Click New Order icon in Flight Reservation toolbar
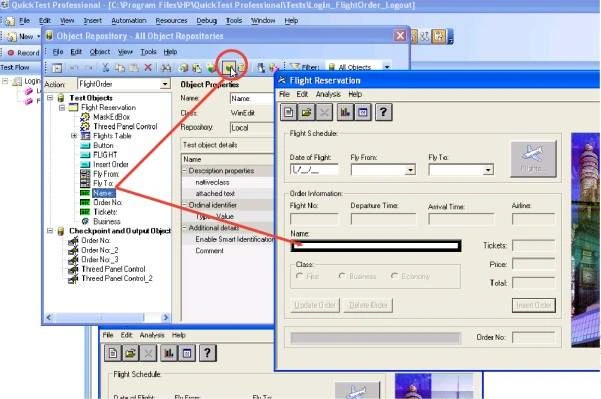The width and height of the screenshot is (601, 399). point(289,112)
